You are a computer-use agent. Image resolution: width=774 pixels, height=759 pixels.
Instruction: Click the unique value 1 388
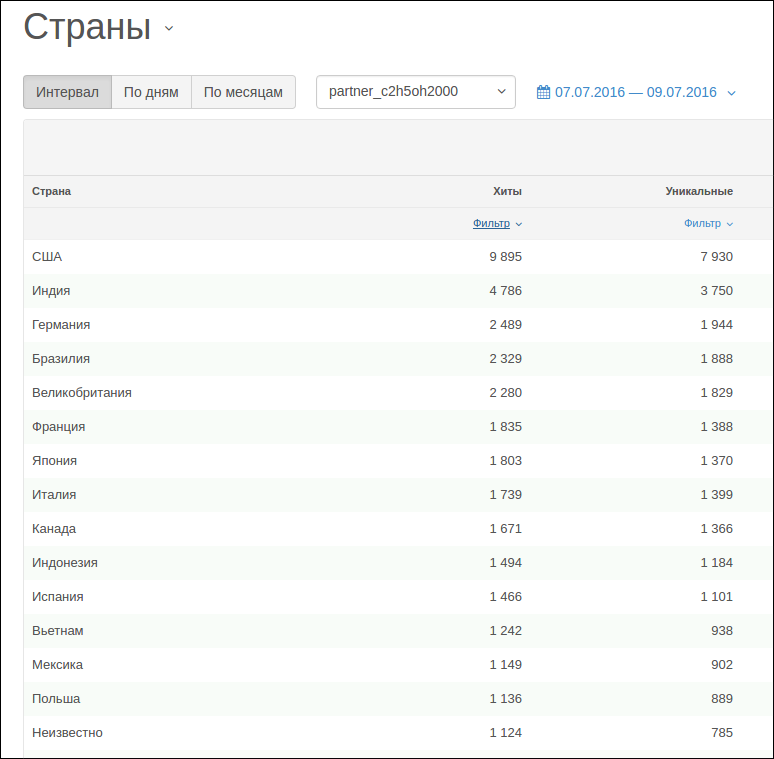tap(716, 427)
